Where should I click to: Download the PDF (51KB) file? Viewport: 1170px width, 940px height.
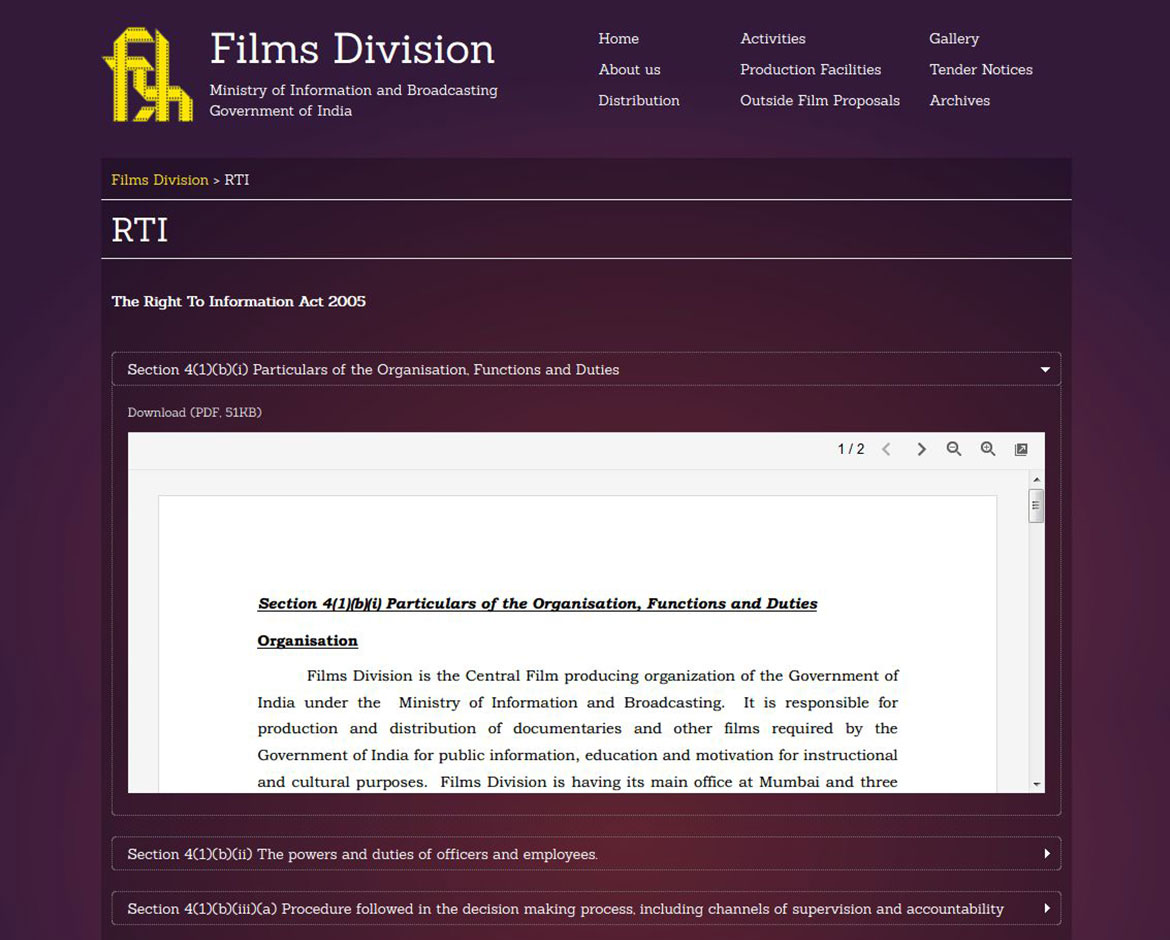[194, 412]
